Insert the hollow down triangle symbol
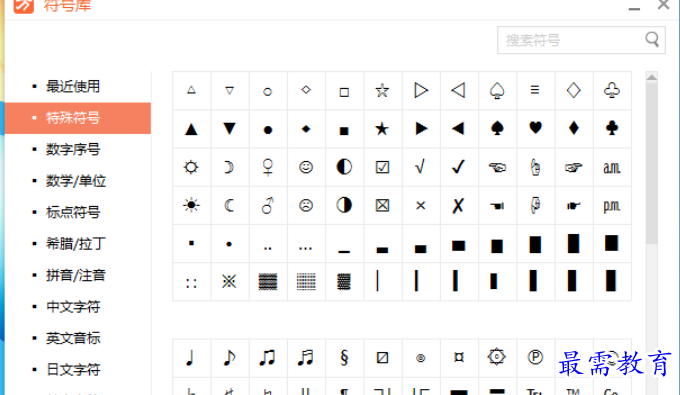 click(229, 91)
